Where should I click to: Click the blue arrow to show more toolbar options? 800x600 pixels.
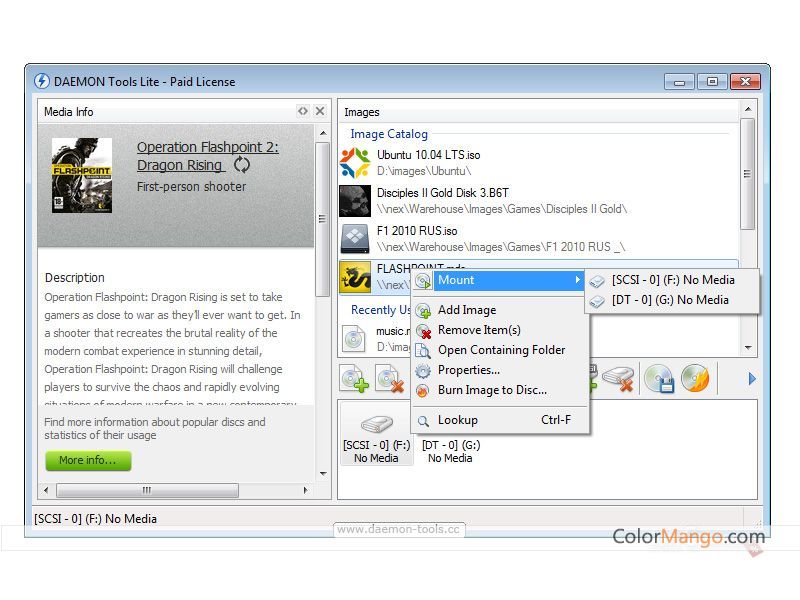751,379
